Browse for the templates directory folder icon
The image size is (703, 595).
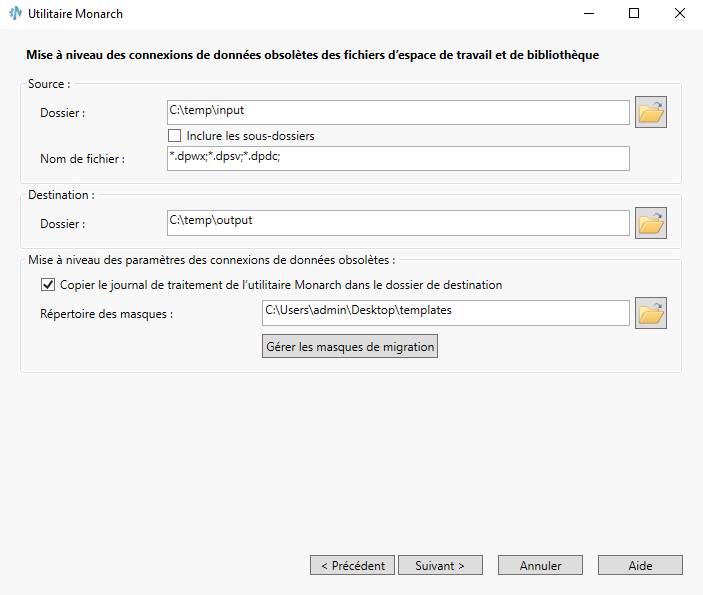(x=651, y=313)
